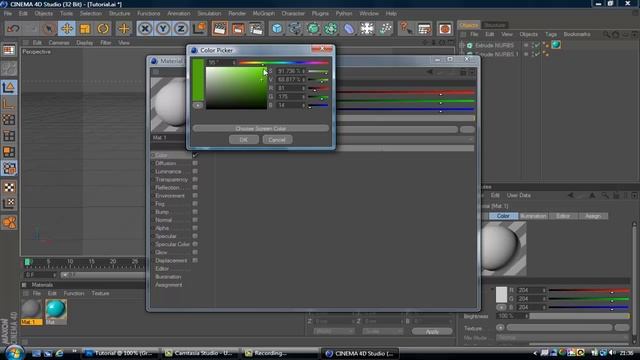Select the Points mode sidebar icon
The image size is (640, 360).
click(9, 120)
